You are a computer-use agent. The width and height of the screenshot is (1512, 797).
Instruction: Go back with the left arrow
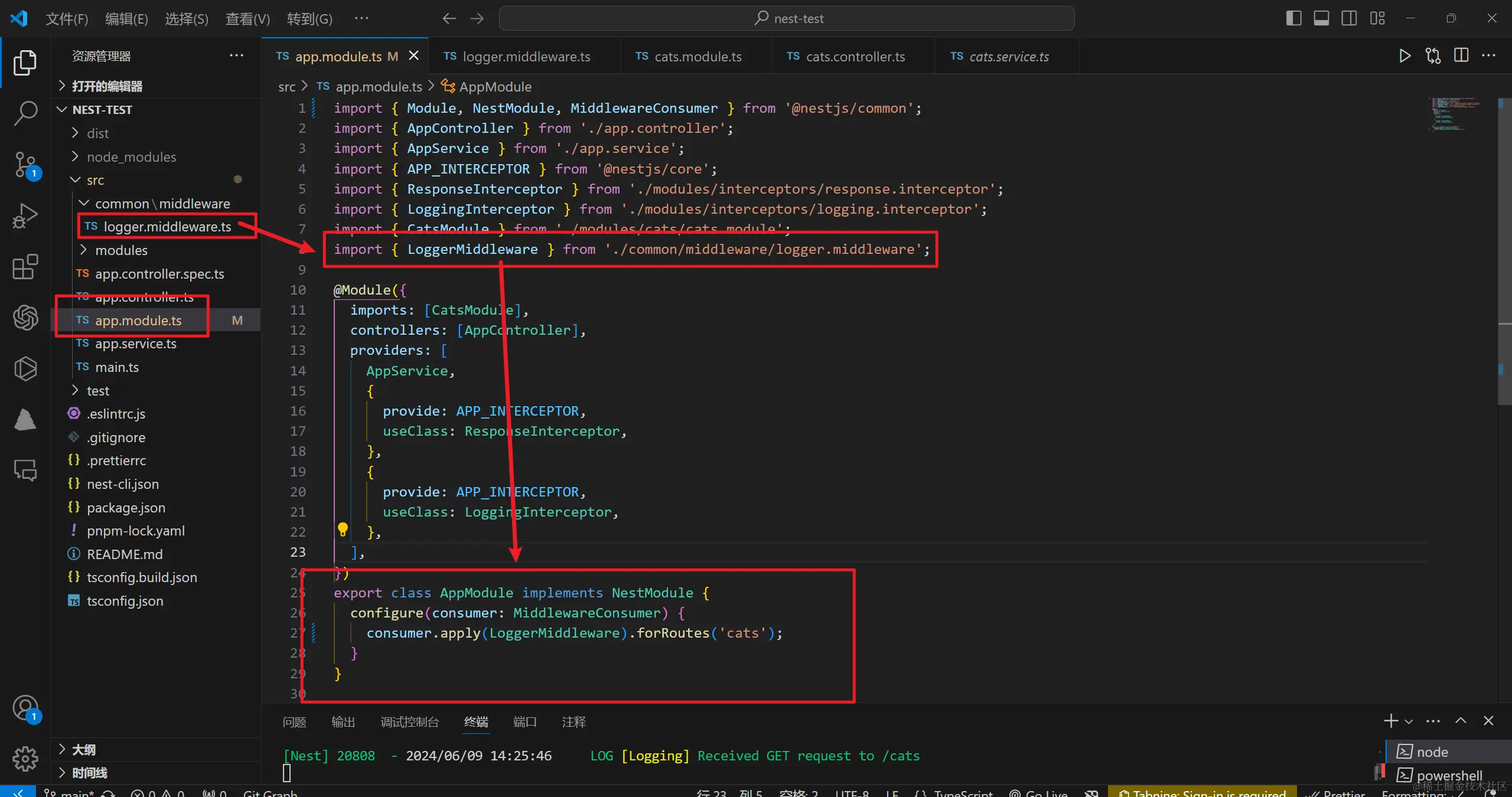(449, 18)
